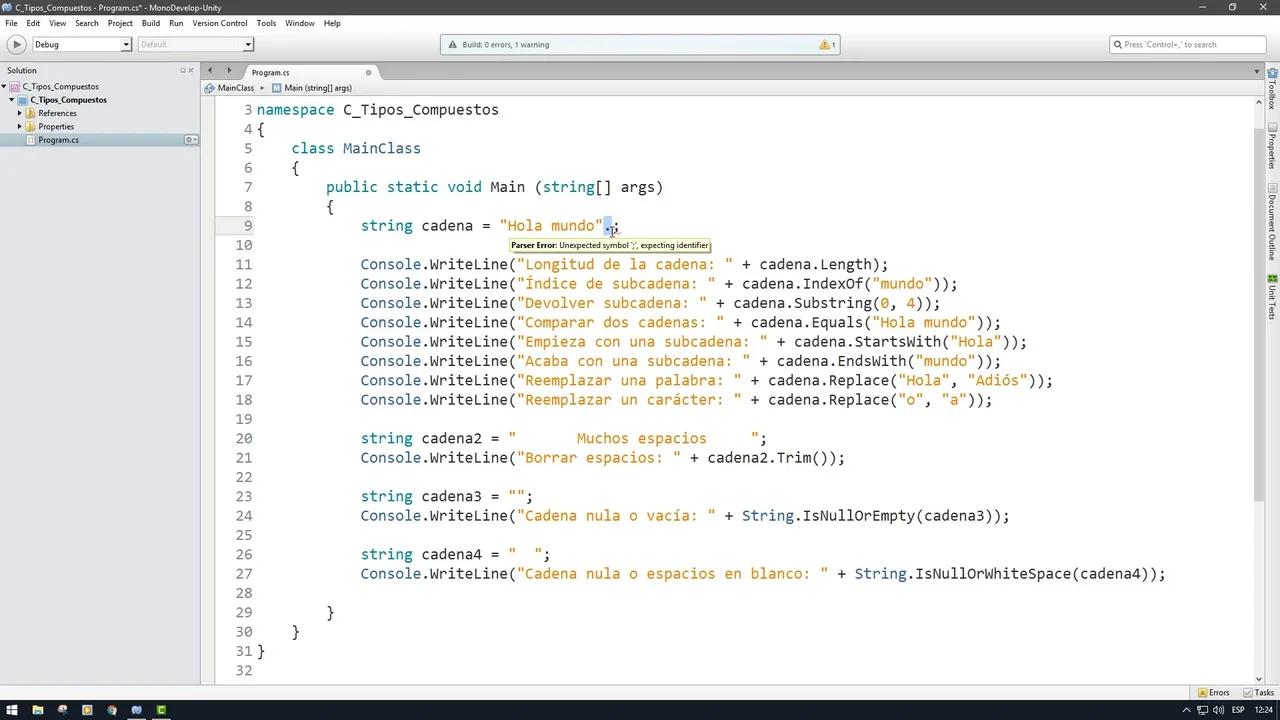Viewport: 1280px width, 720px height.
Task: Switch to the Program.cs tab
Action: point(270,72)
